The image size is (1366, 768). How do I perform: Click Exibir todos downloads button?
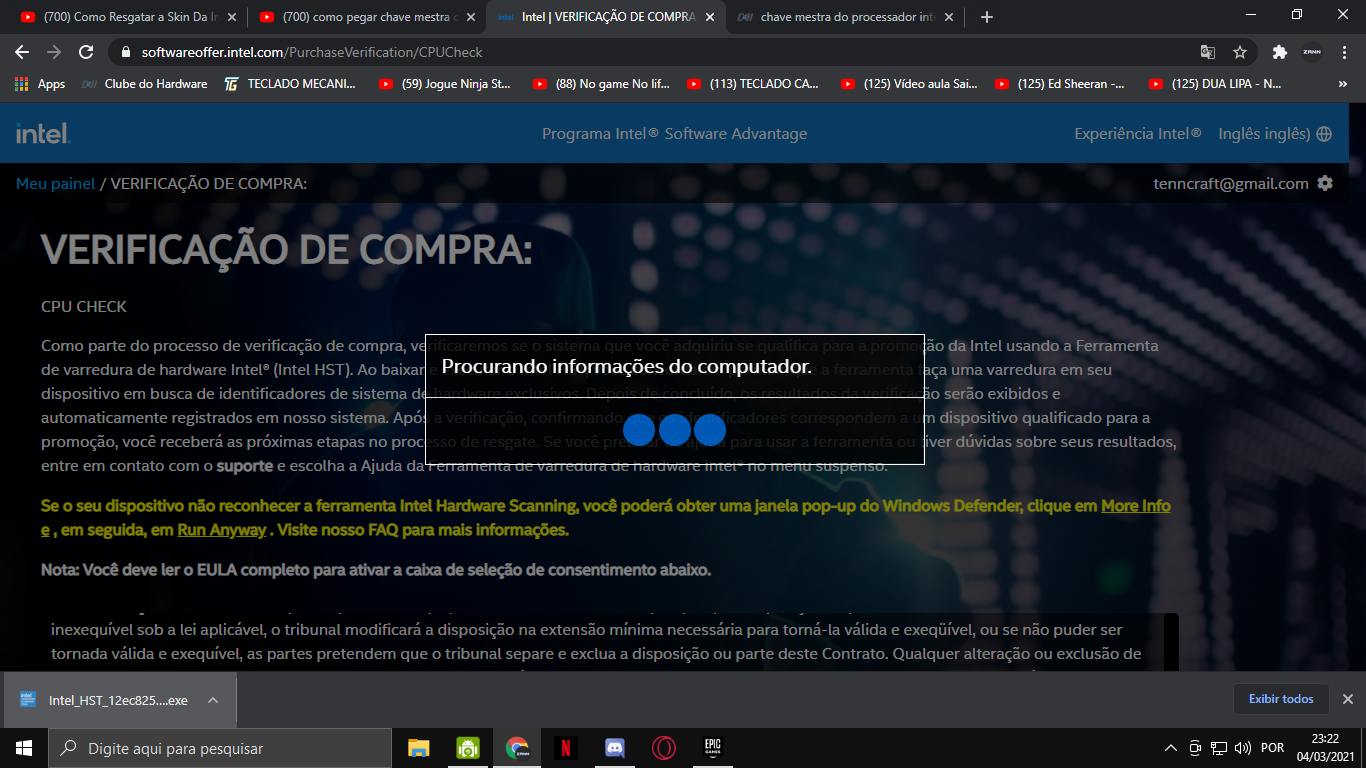[x=1281, y=699]
